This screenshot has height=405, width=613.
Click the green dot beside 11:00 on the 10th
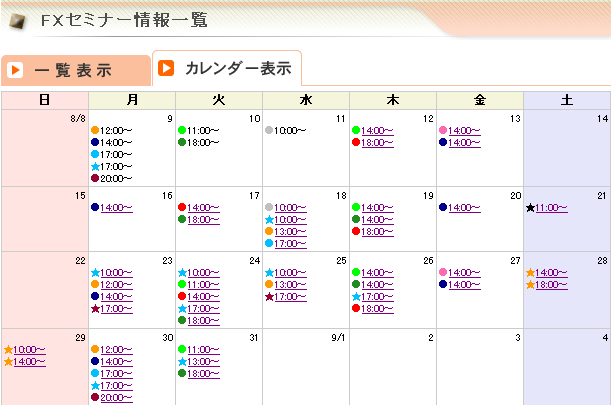pyautogui.click(x=182, y=130)
